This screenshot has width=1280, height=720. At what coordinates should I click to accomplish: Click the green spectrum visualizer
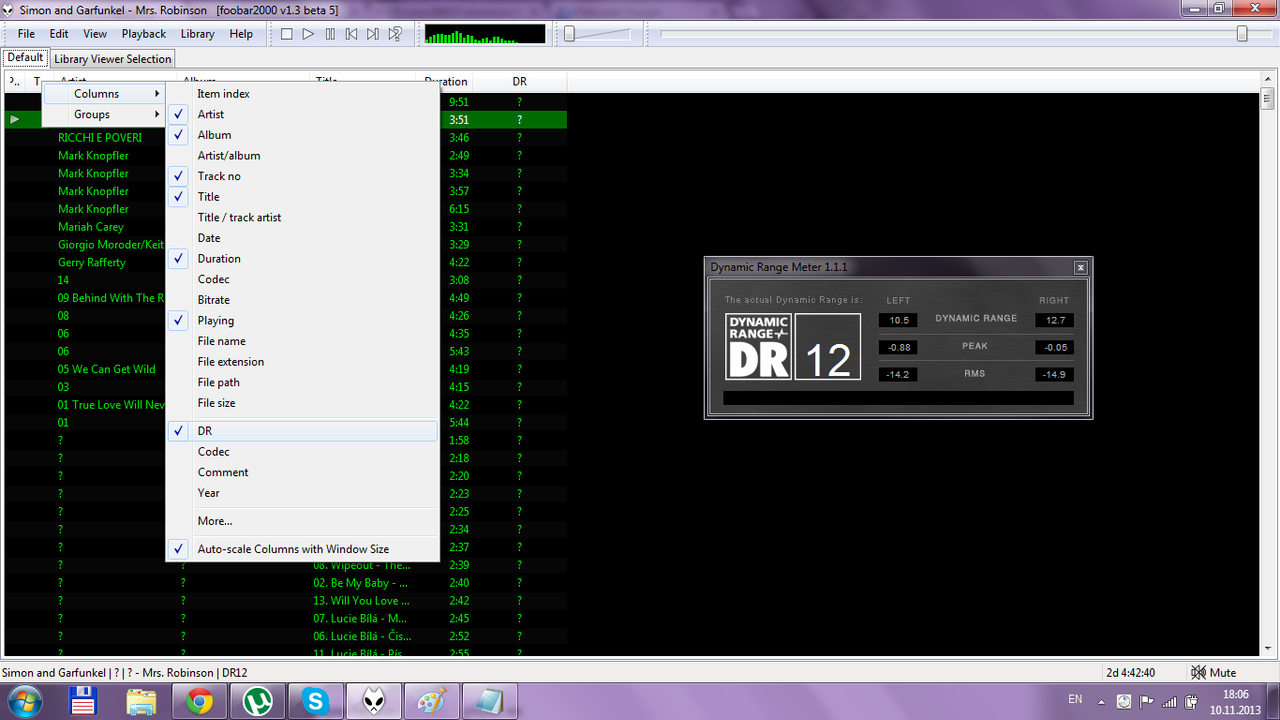(485, 34)
